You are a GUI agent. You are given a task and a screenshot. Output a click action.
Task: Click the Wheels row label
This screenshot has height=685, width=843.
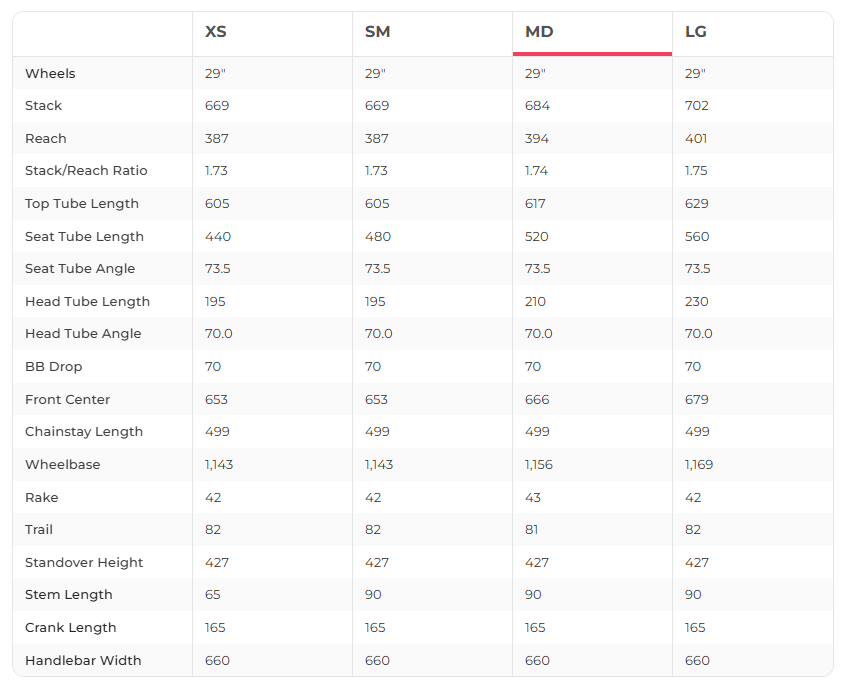pos(50,73)
